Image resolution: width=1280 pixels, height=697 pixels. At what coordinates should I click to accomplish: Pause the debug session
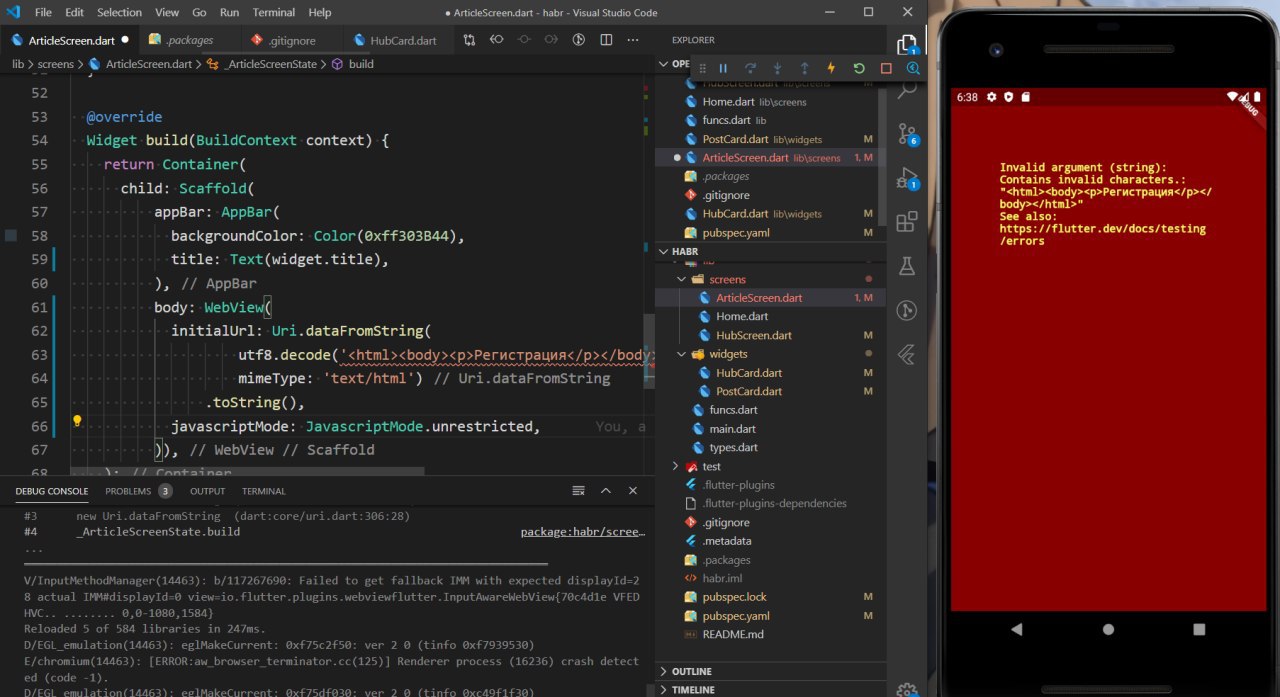723,69
